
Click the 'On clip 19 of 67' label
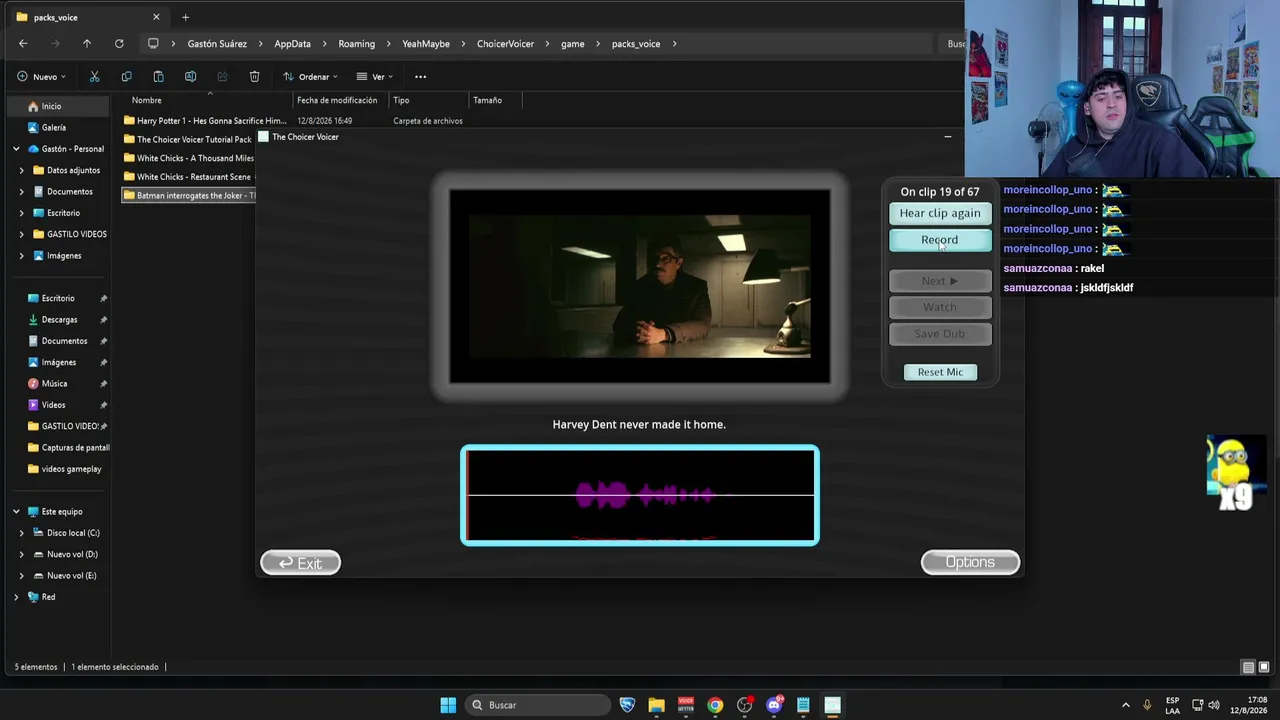(940, 192)
